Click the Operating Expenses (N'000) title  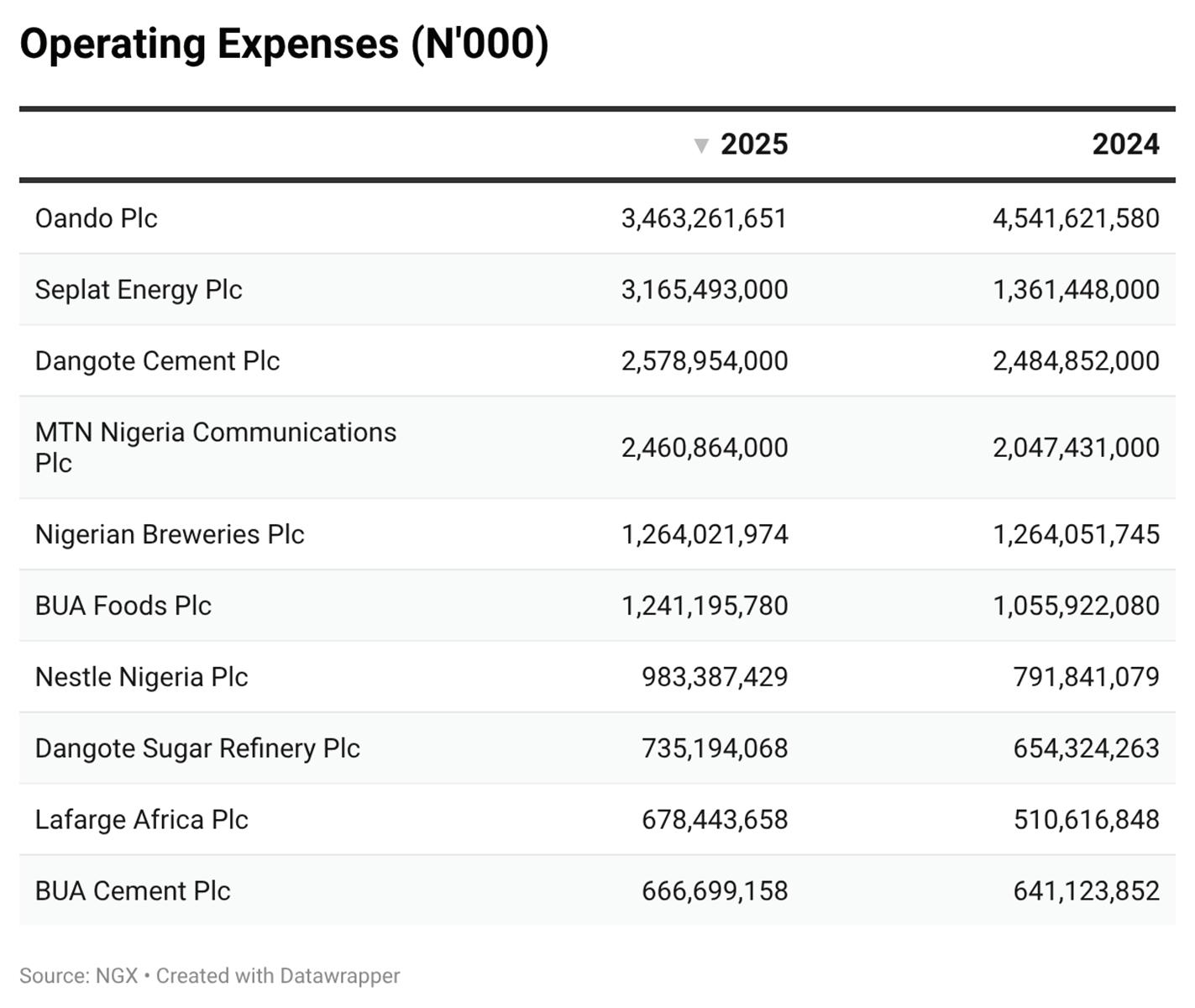coord(284,44)
